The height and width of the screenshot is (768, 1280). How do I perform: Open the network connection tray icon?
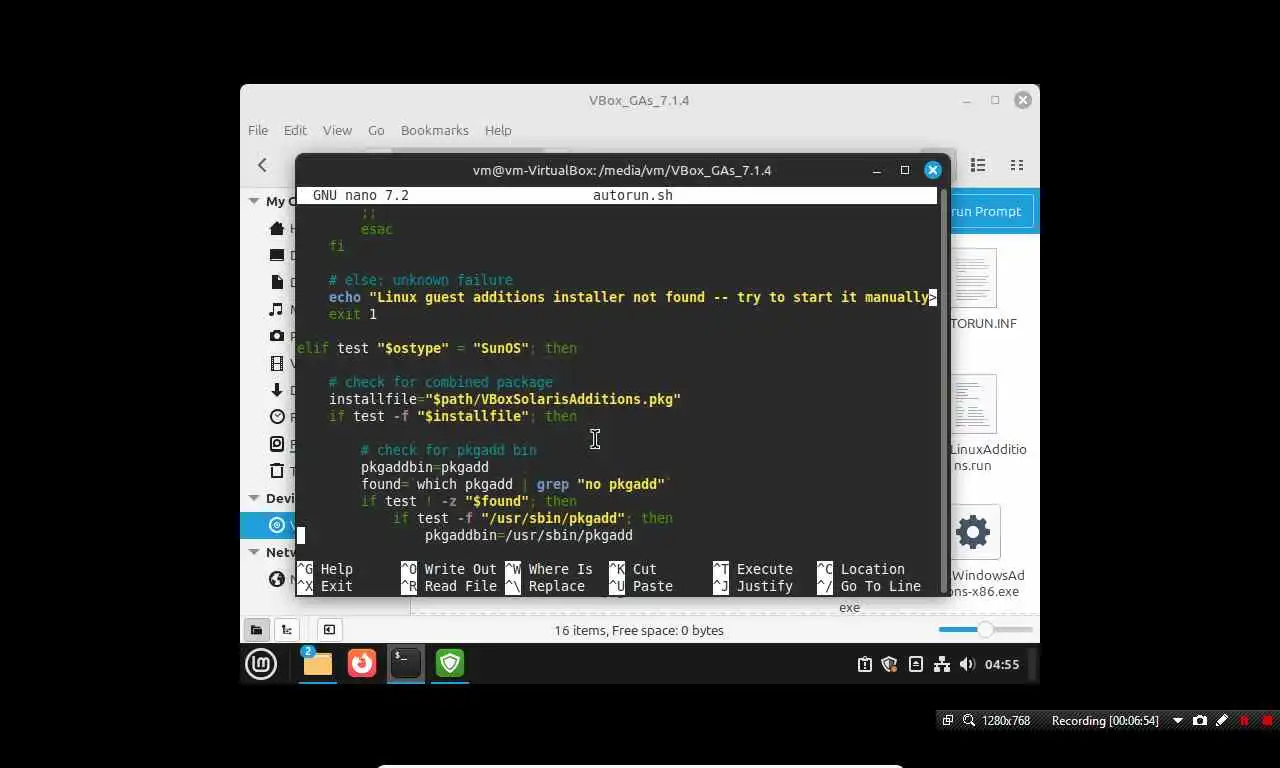click(x=941, y=664)
